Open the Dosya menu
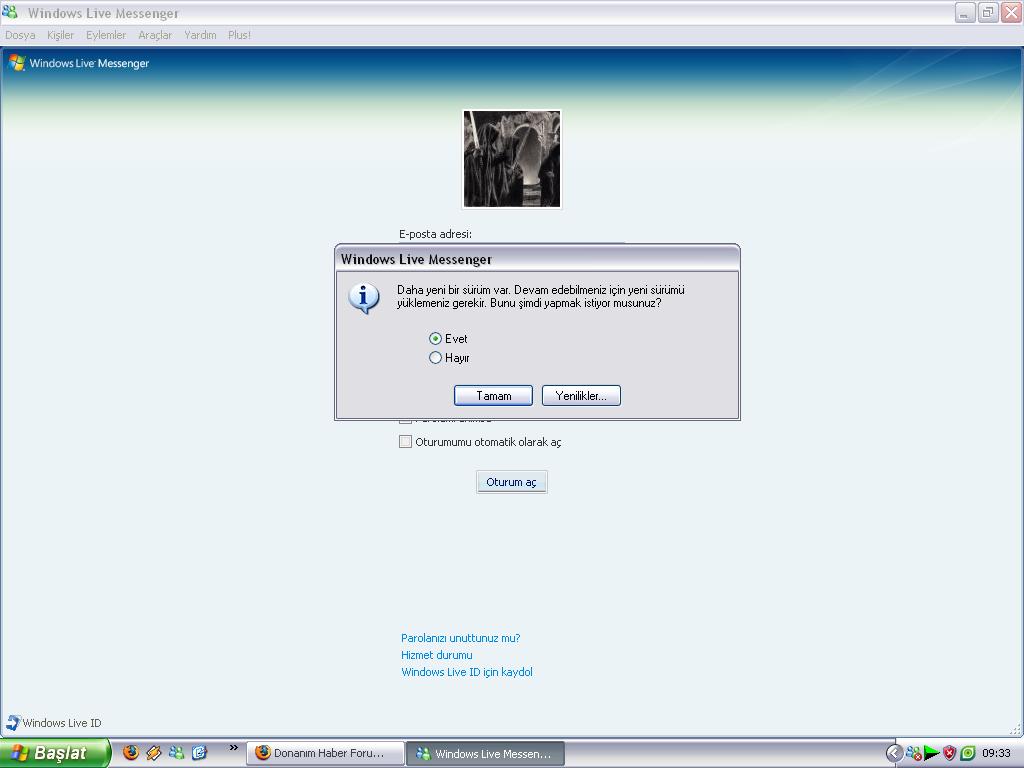This screenshot has height=768, width=1024. pos(20,35)
